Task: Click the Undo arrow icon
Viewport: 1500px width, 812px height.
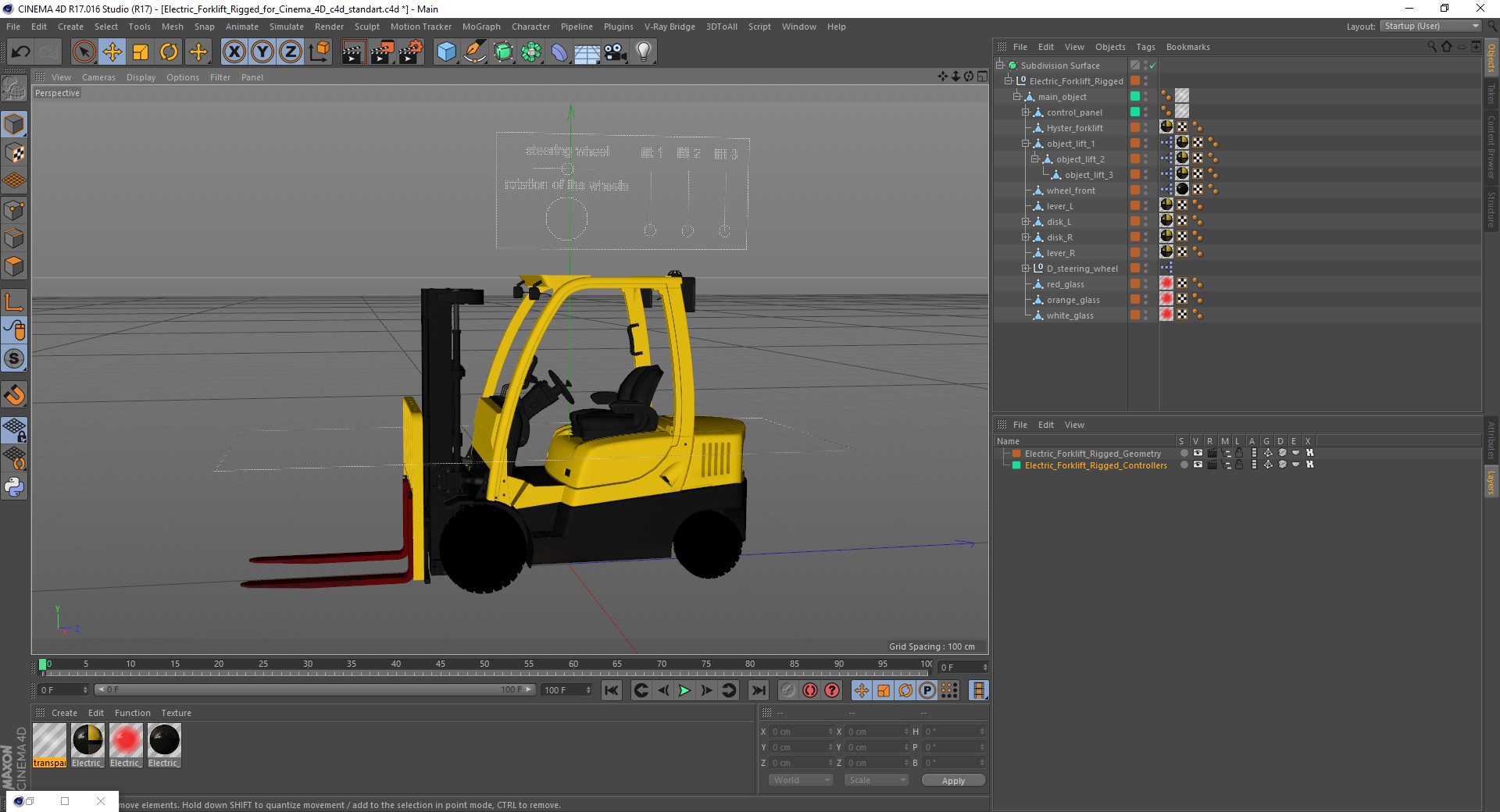Action: 21,52
